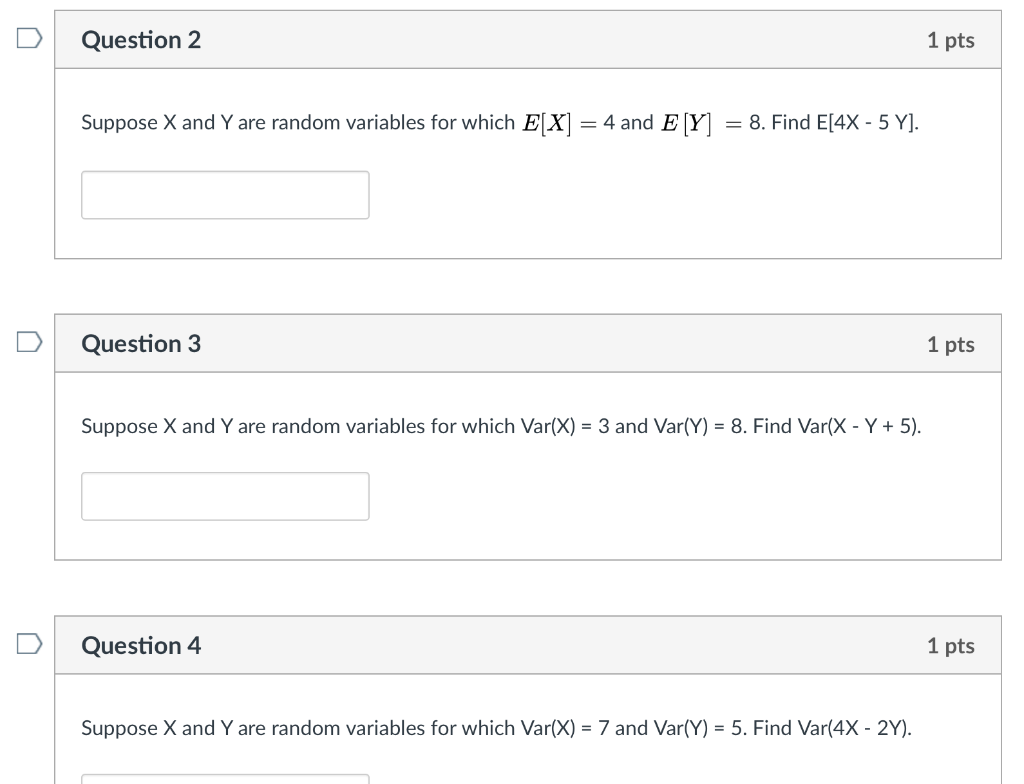Click the text 'Find Var(4X - 2Y)'

click(831, 728)
